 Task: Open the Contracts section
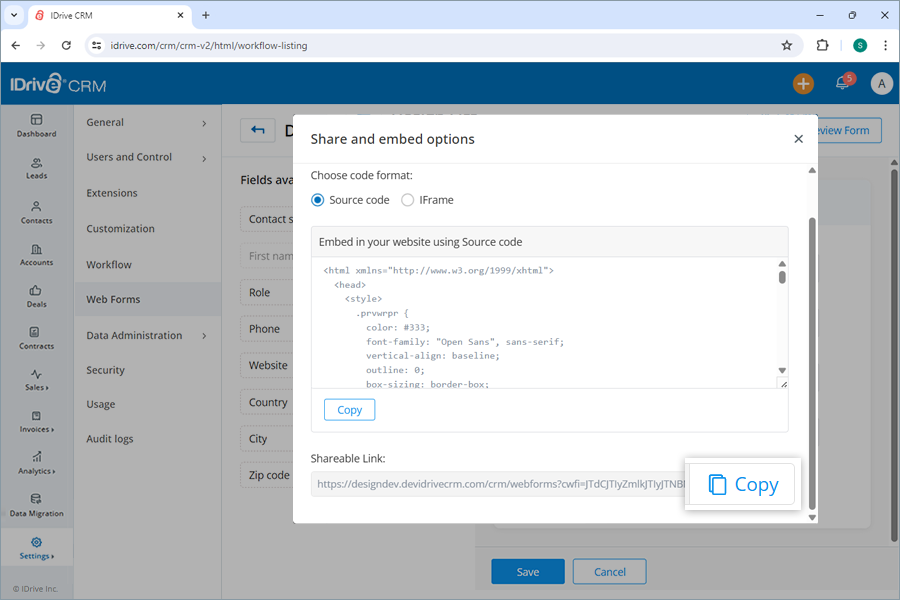(36, 341)
